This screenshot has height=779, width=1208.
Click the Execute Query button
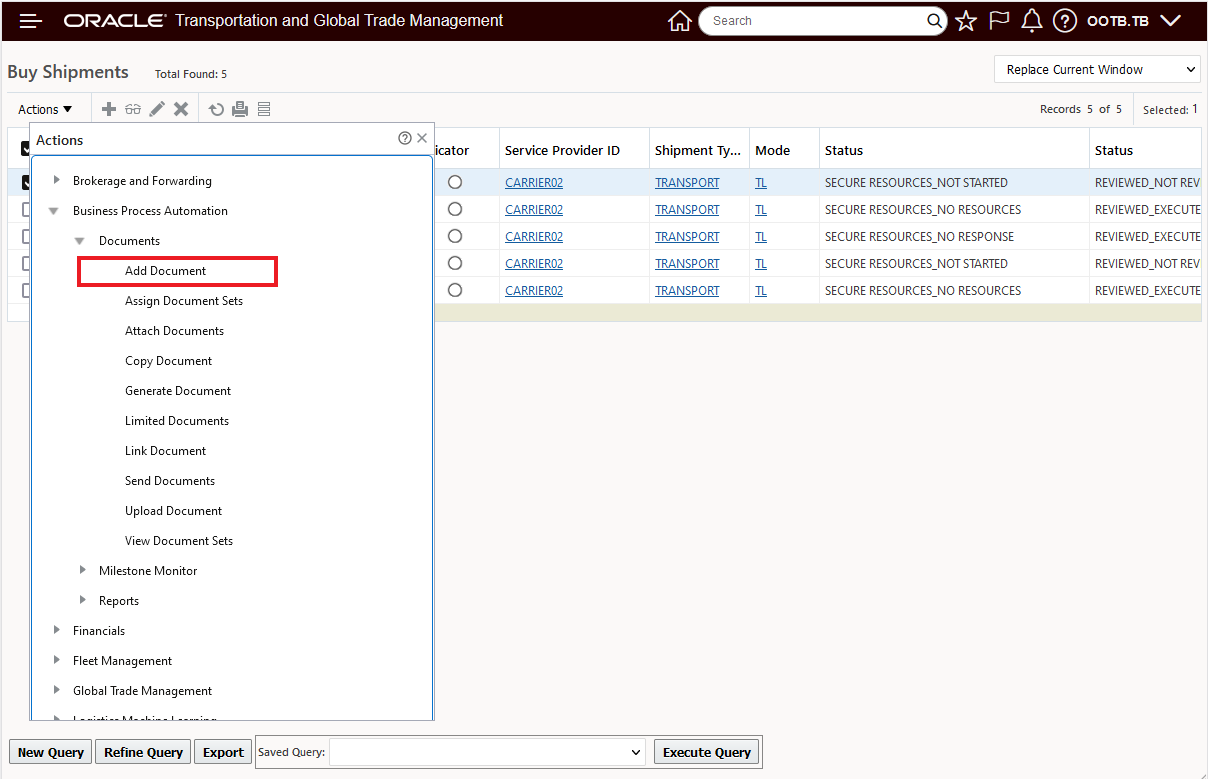pyautogui.click(x=707, y=752)
